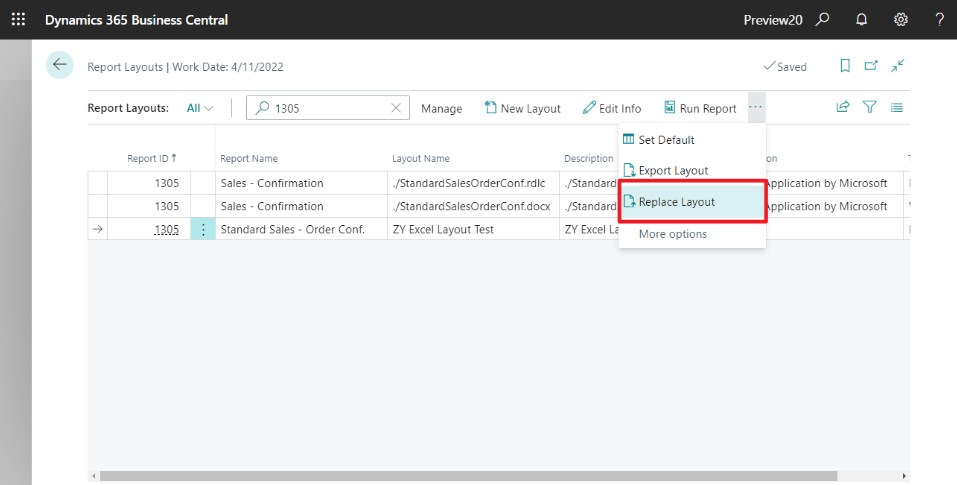Click the Report Name column header
The image size is (957, 485).
tap(249, 159)
